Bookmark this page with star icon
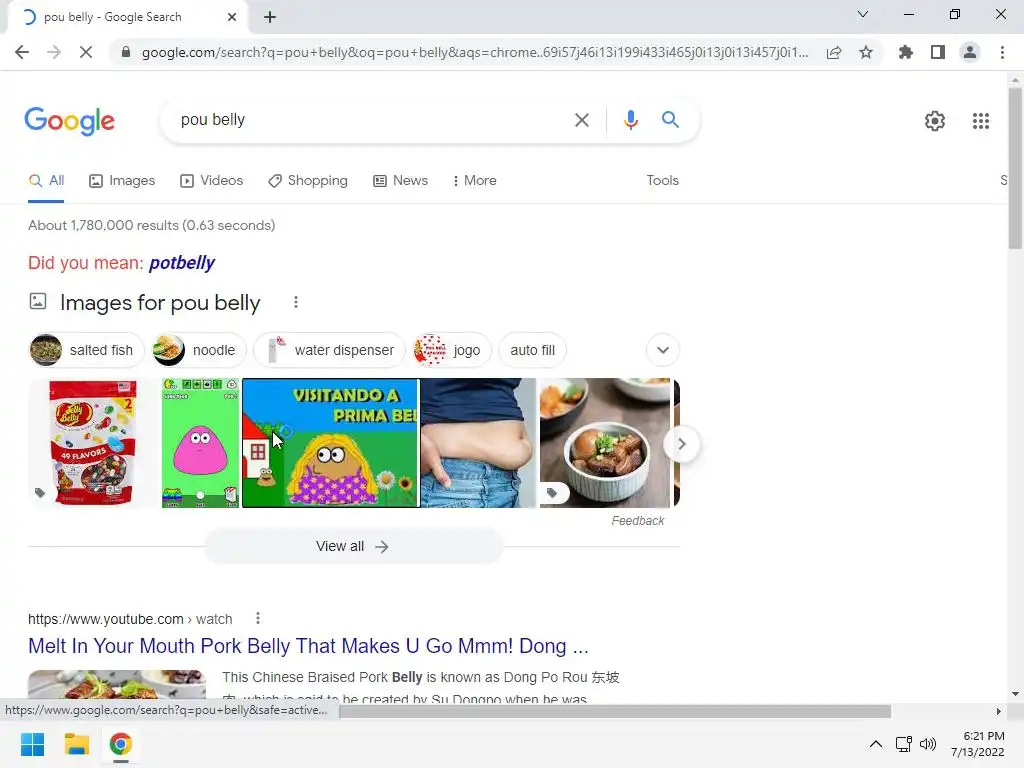 pos(866,52)
